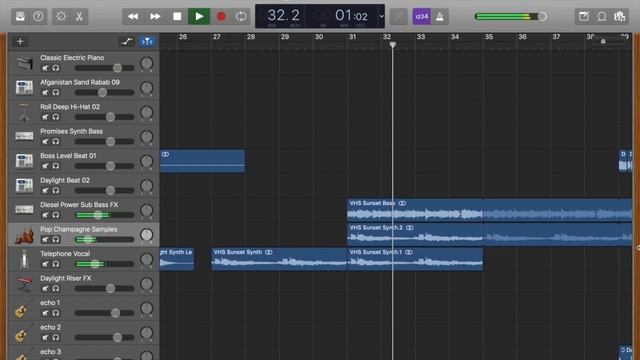Click track name Telephone Vocal

coord(65,253)
